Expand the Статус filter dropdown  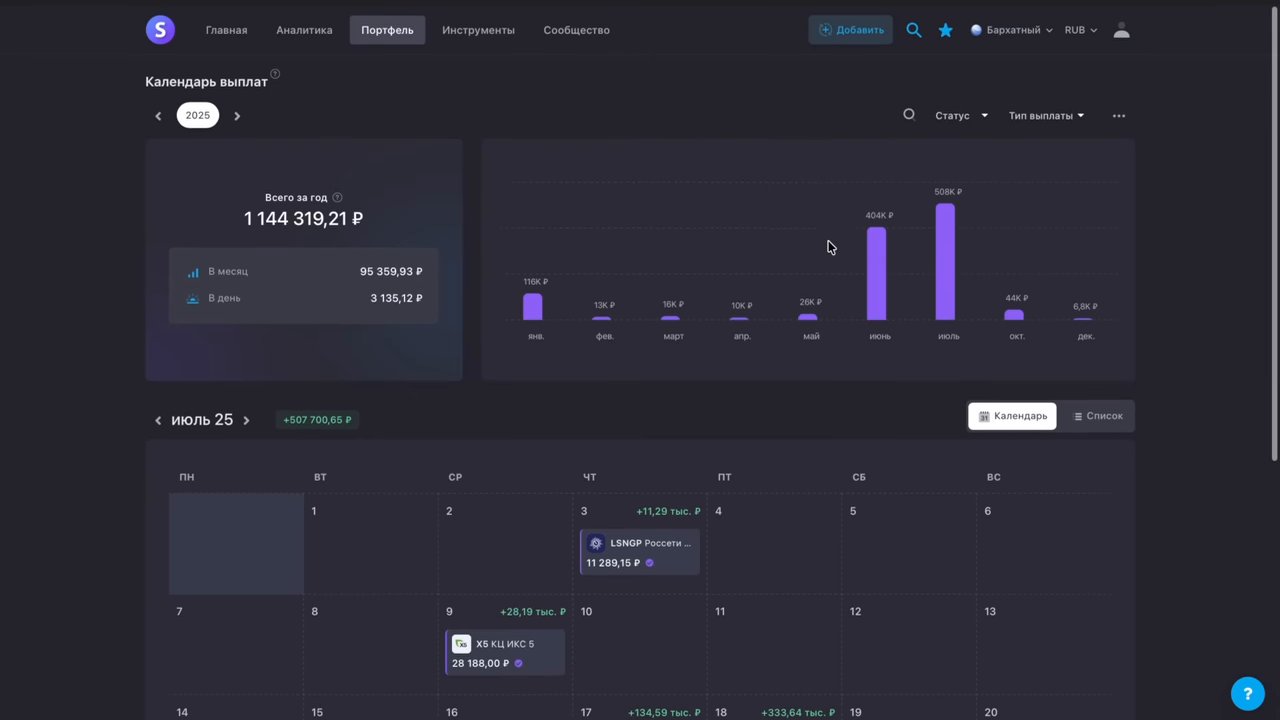(x=961, y=116)
